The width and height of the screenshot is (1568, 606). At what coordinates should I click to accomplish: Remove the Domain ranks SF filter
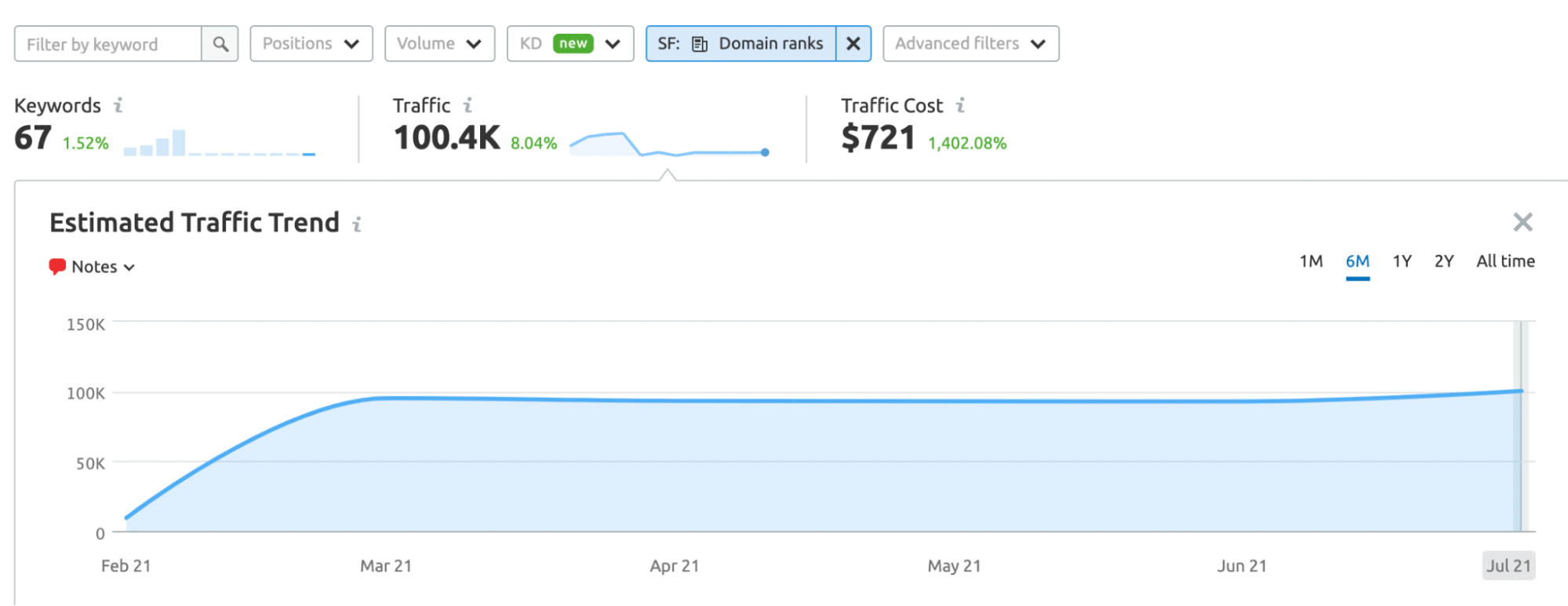(853, 44)
